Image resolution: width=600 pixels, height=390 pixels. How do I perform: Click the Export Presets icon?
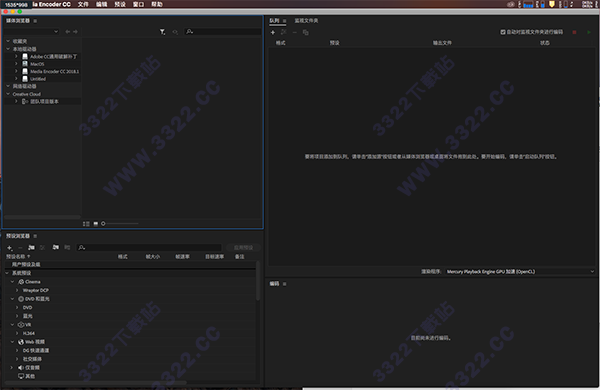[x=67, y=248]
